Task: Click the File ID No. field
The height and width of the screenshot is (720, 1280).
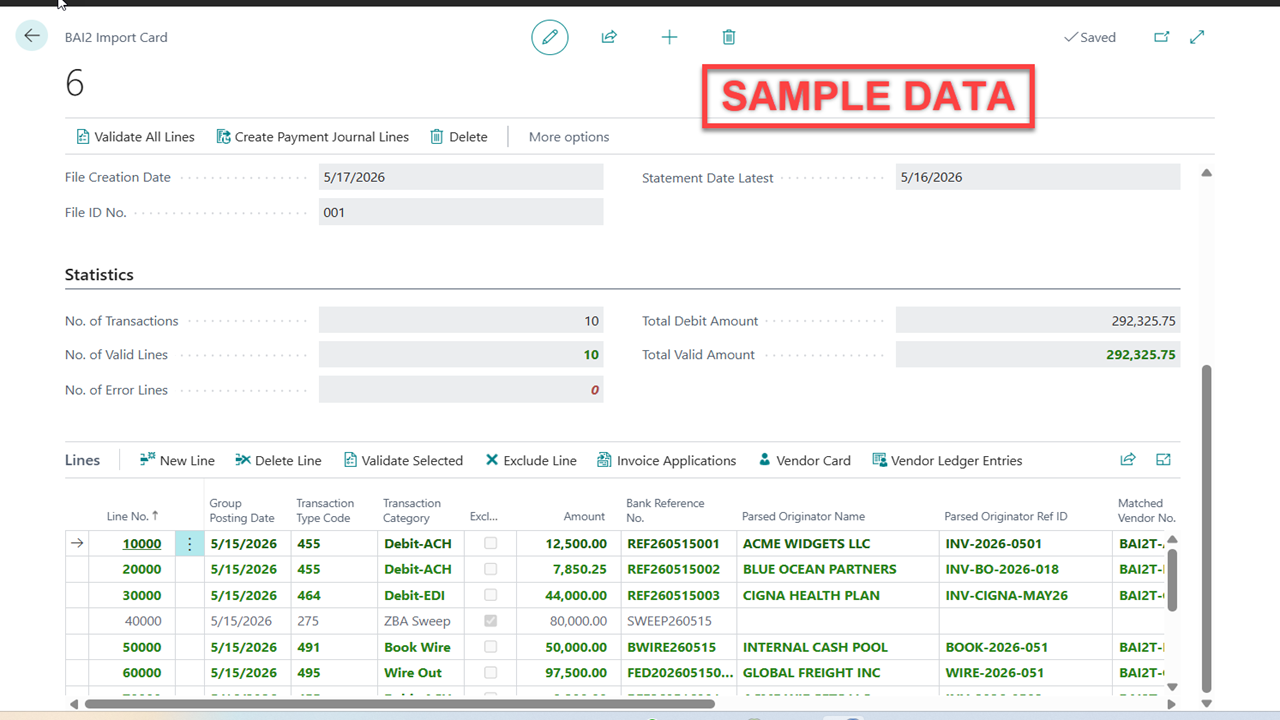Action: click(x=461, y=212)
